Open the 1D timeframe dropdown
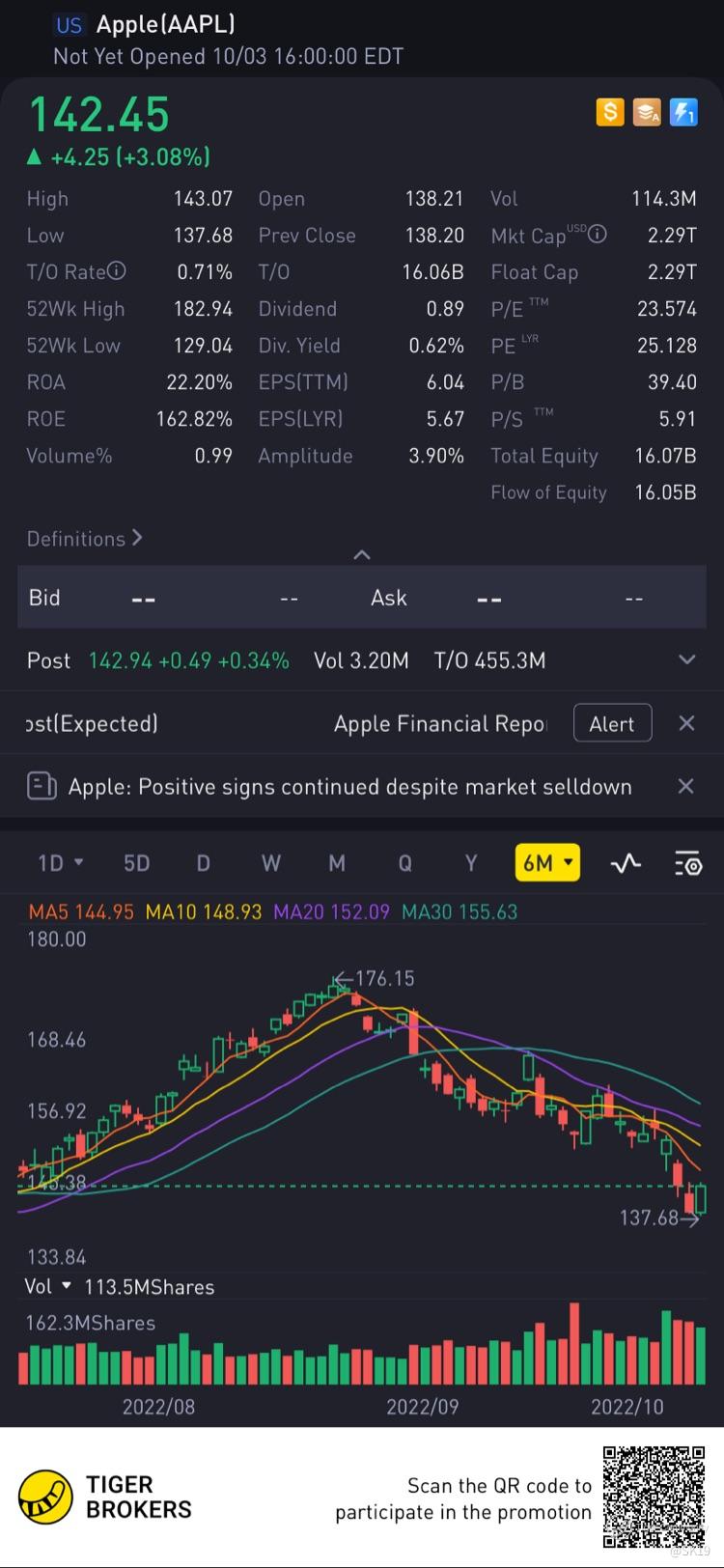 coord(60,862)
